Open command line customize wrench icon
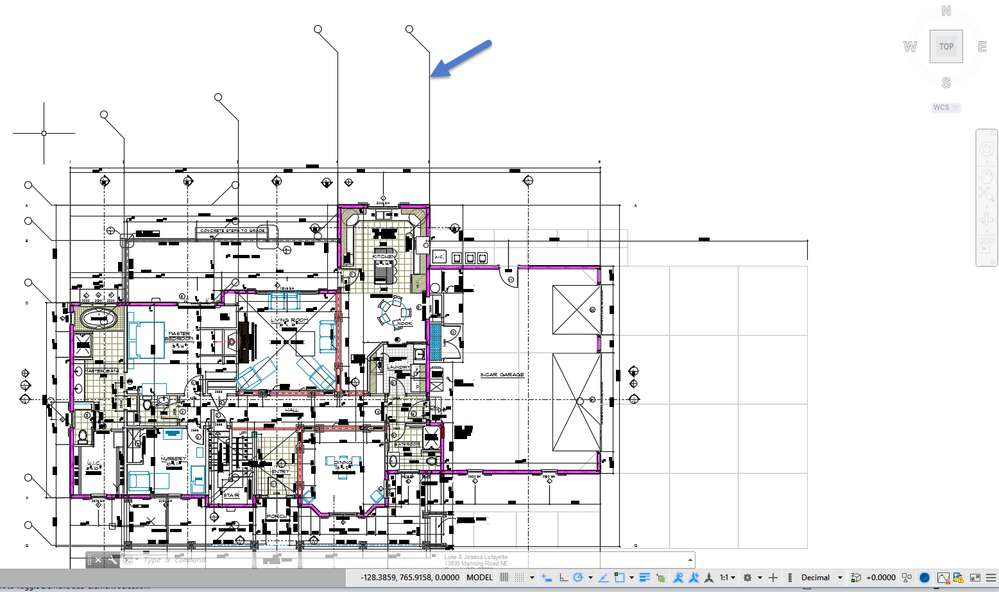Image resolution: width=999 pixels, height=592 pixels. [x=112, y=560]
